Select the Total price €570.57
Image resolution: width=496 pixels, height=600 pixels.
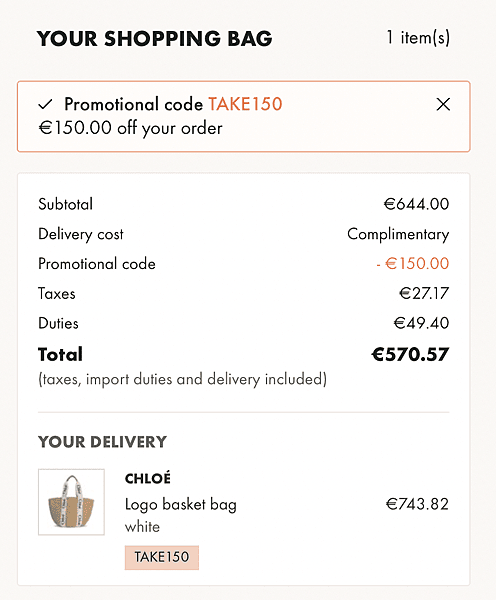[410, 354]
